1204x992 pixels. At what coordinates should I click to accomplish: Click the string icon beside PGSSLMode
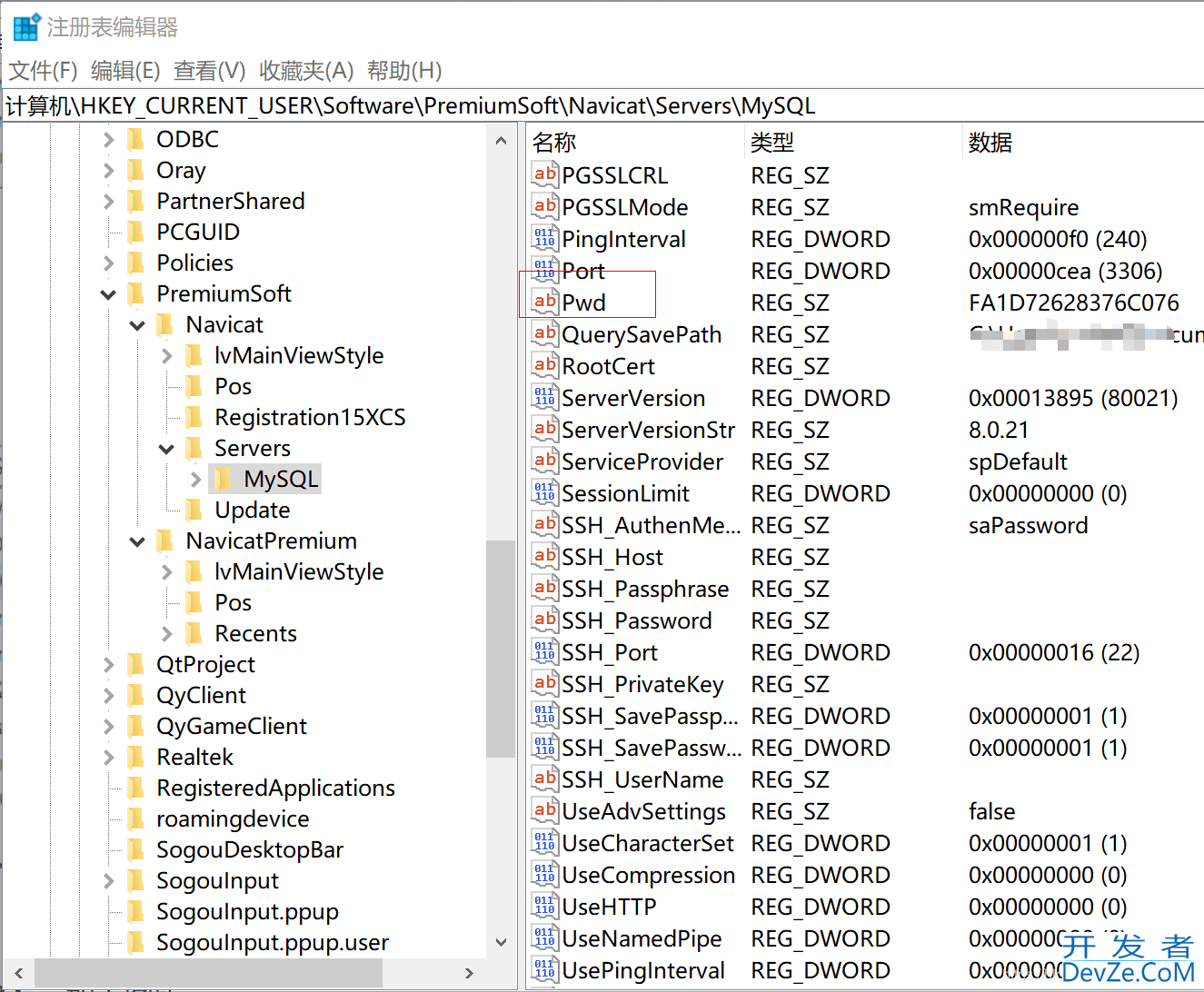tap(544, 206)
